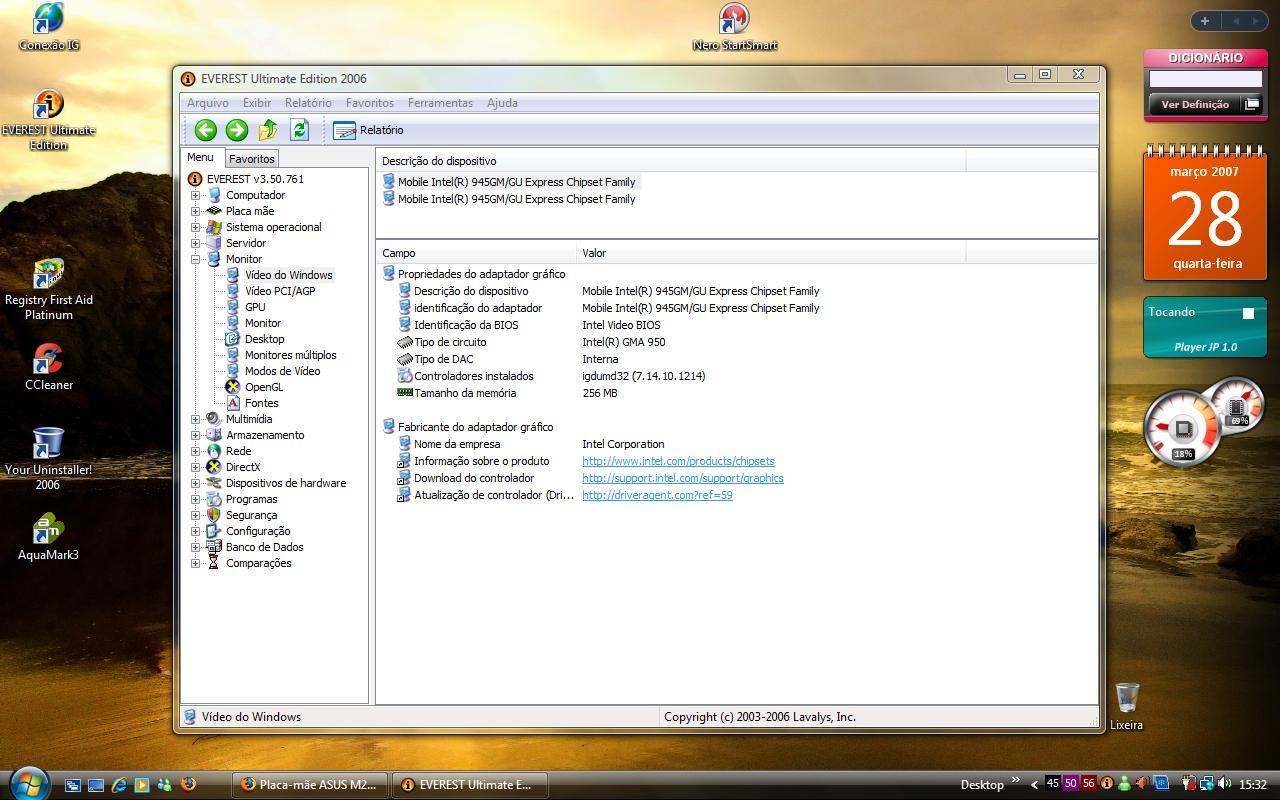Click the Valor column header
The height and width of the screenshot is (800, 1280).
[x=771, y=253]
